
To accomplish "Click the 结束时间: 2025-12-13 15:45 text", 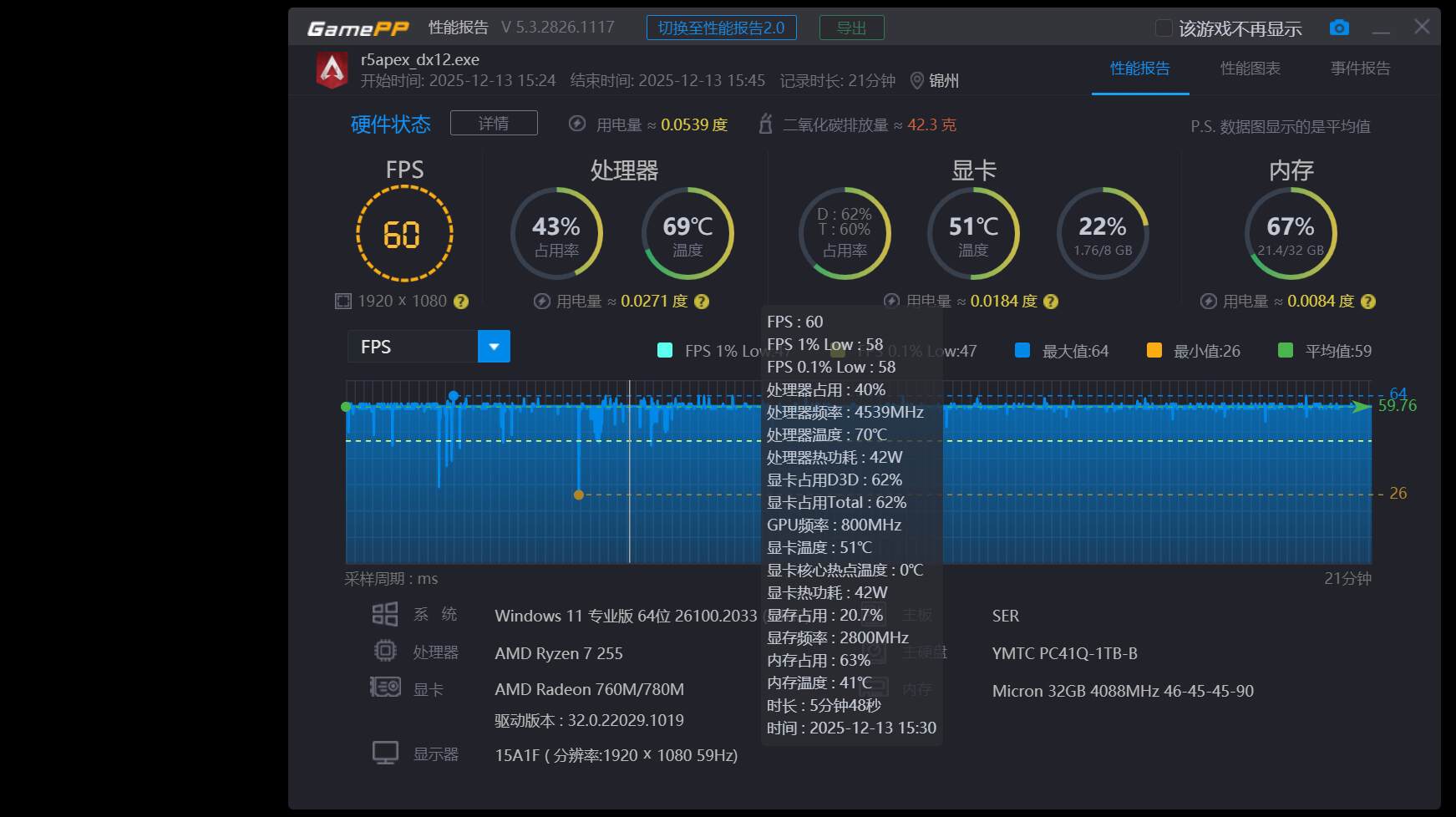I will (x=667, y=80).
